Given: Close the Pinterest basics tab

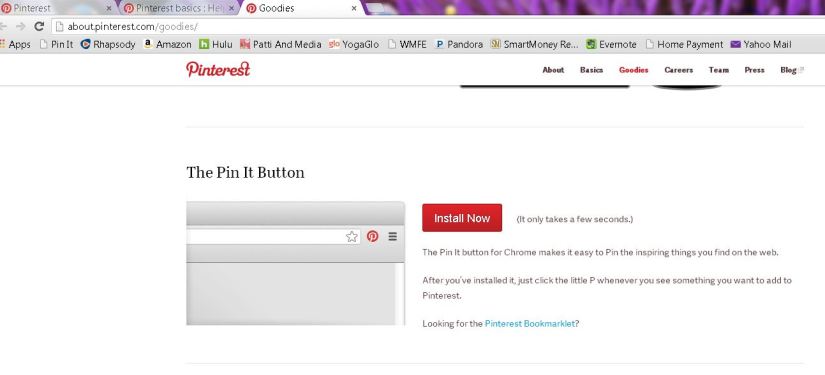Looking at the screenshot, I should pyautogui.click(x=231, y=8).
